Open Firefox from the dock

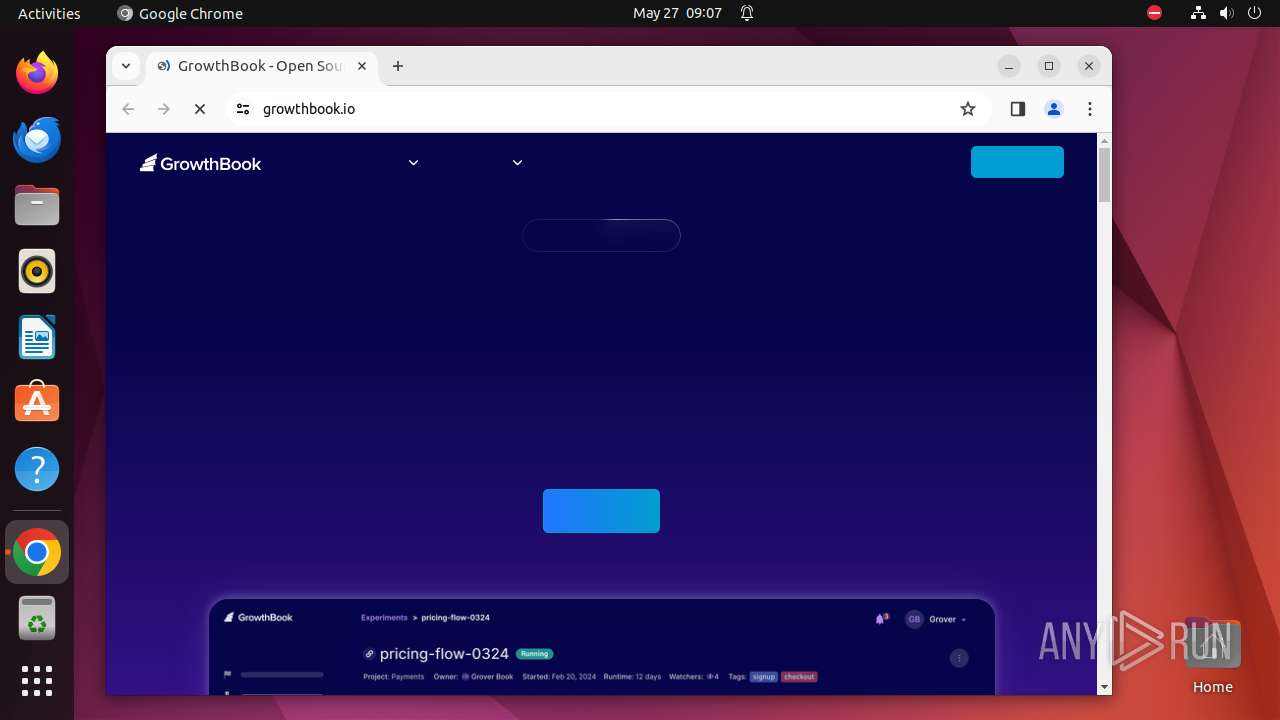point(37,73)
